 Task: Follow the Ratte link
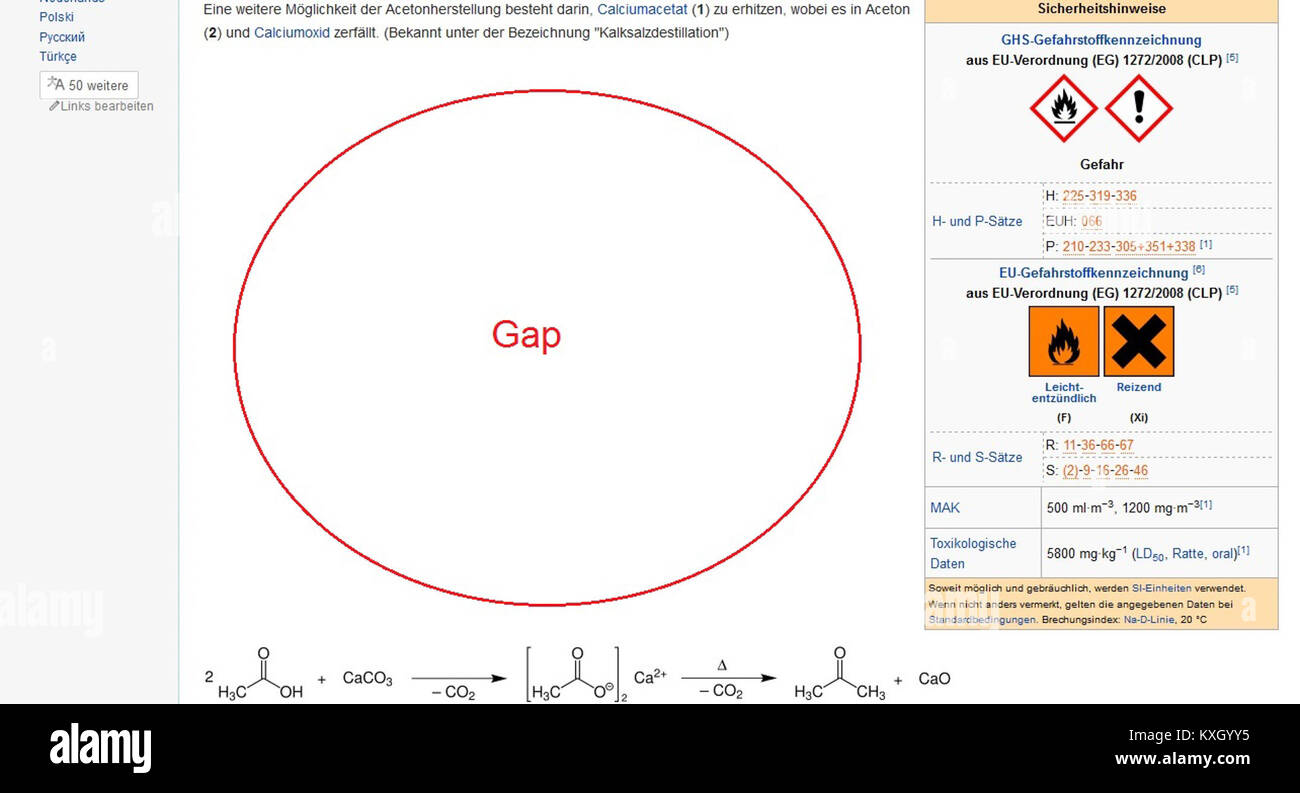point(1188,553)
